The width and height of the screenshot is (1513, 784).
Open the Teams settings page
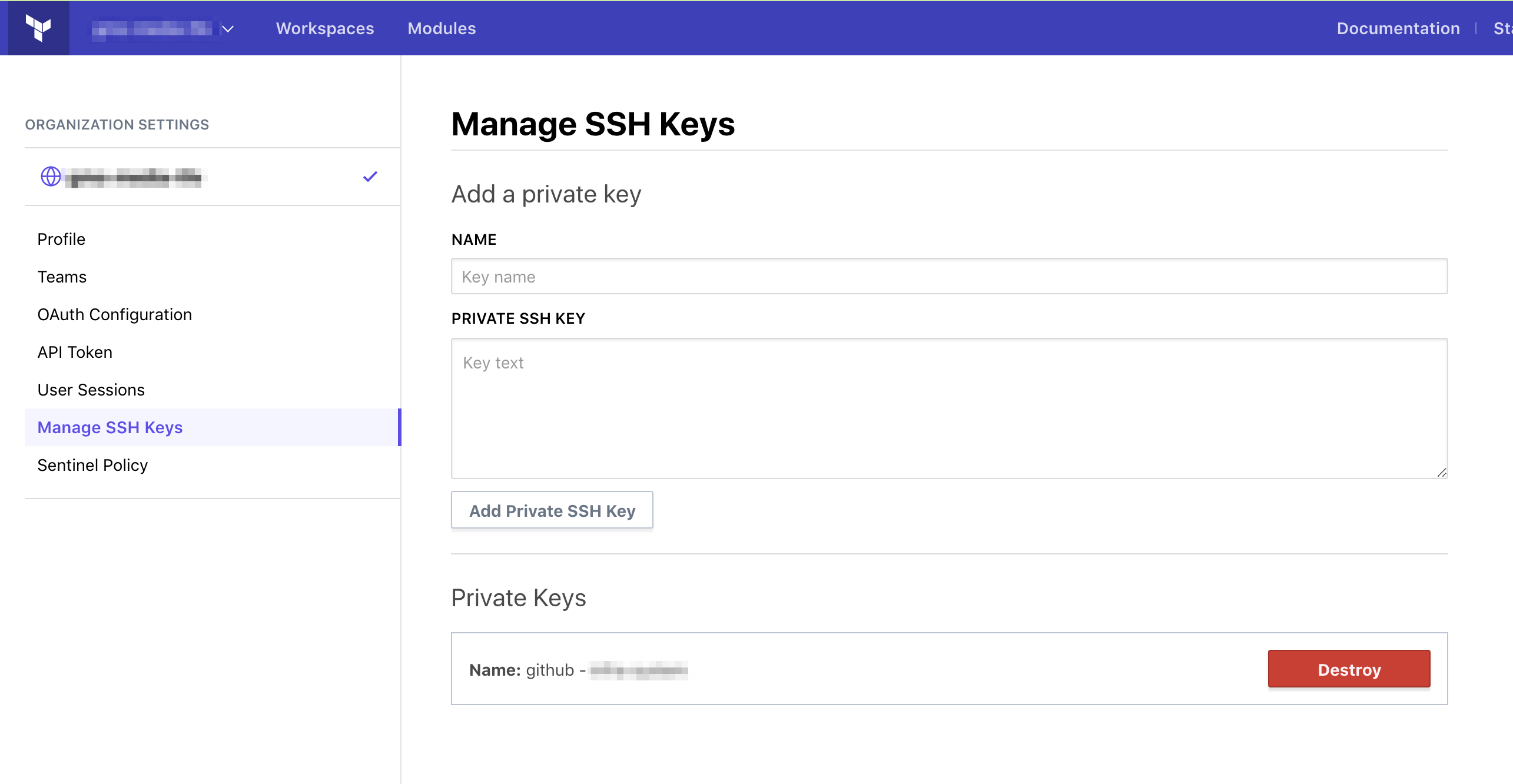(x=62, y=277)
